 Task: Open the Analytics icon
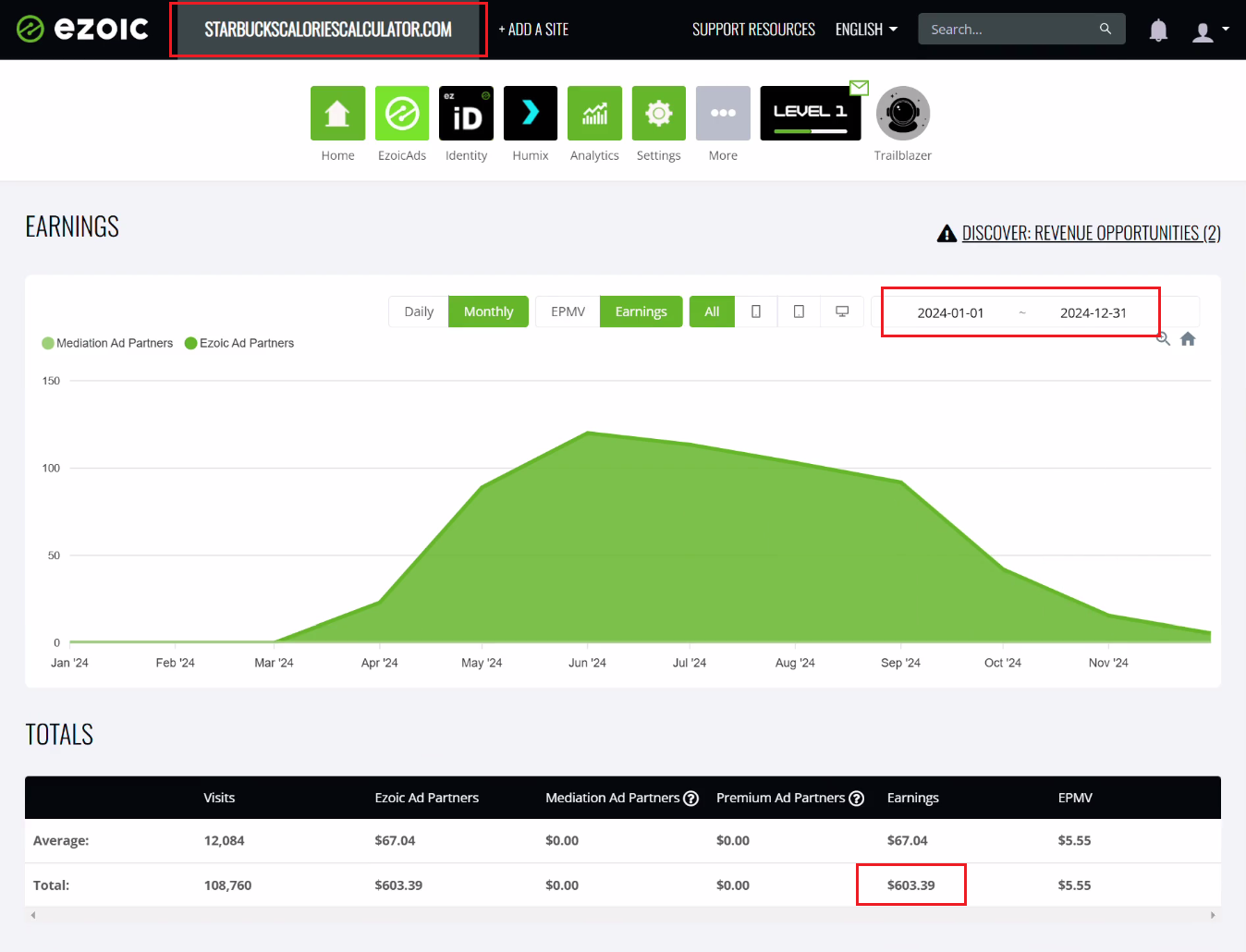click(594, 113)
